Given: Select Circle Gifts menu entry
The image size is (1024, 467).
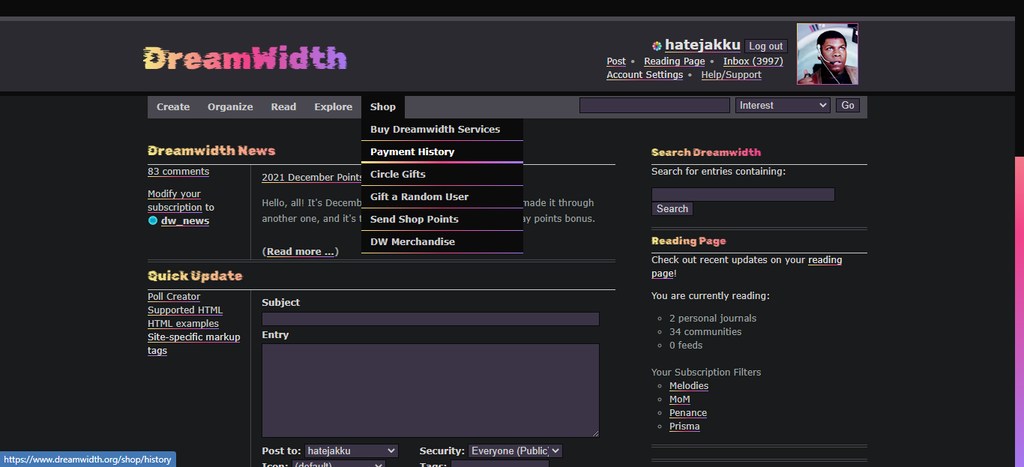Looking at the screenshot, I should tap(442, 174).
